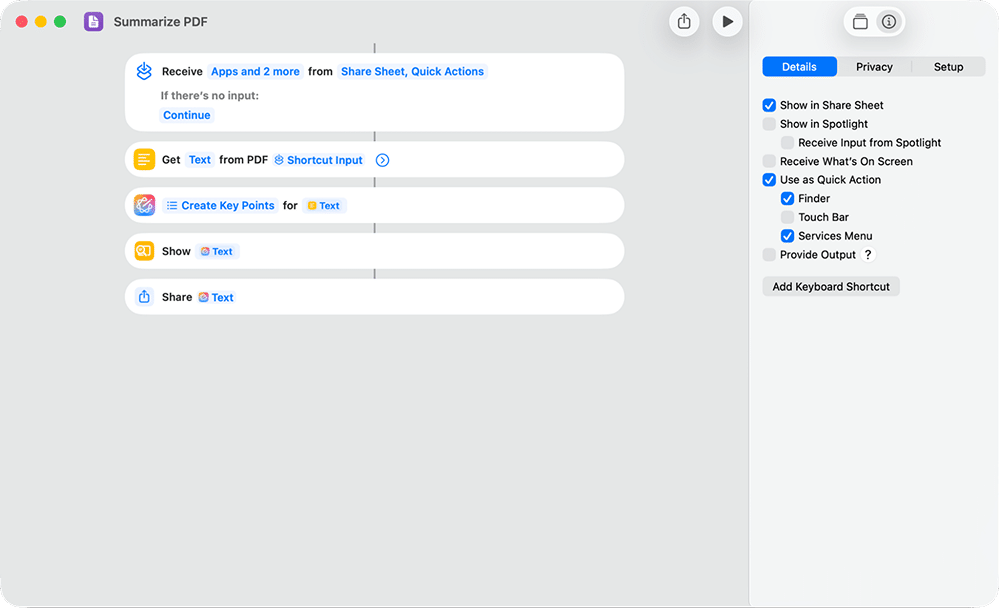Click the Share action's blue icon
Viewport: 999px width, 608px height.
[143, 297]
